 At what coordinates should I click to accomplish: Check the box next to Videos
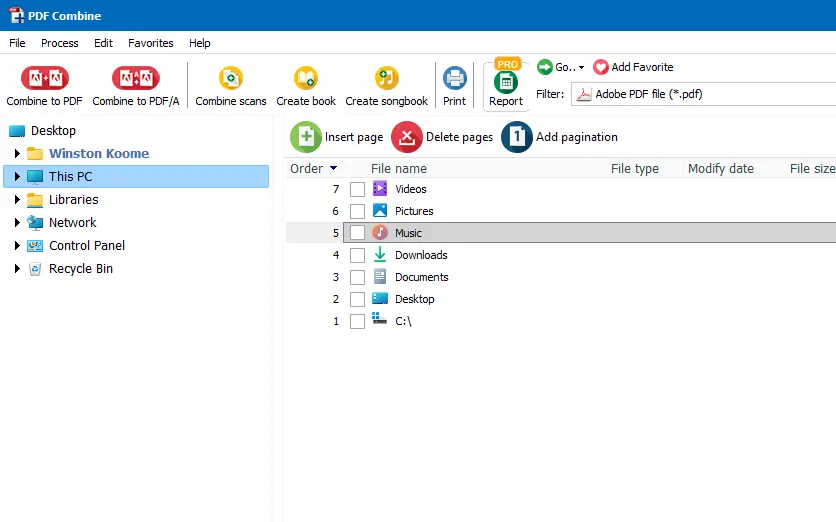tap(357, 189)
